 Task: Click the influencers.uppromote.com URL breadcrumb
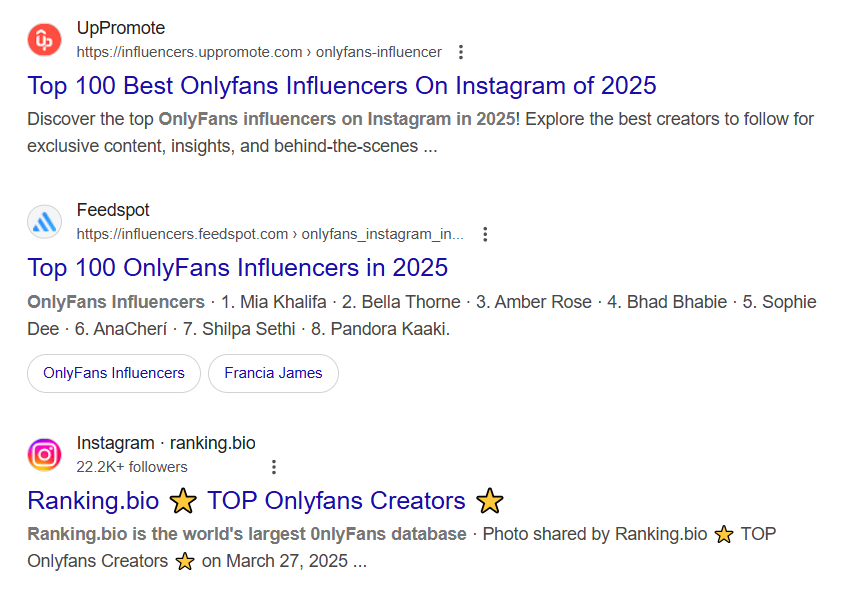click(259, 52)
